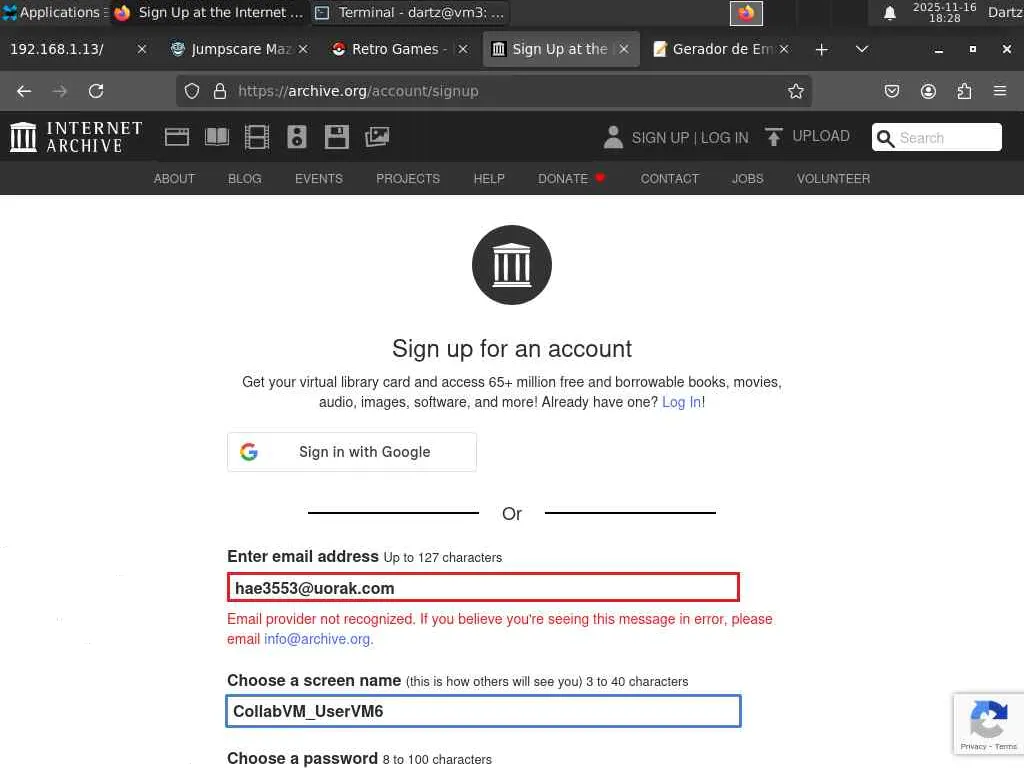Open the PROJECTS nav item
Viewport: 1024px width, 768px height.
pyautogui.click(x=408, y=179)
